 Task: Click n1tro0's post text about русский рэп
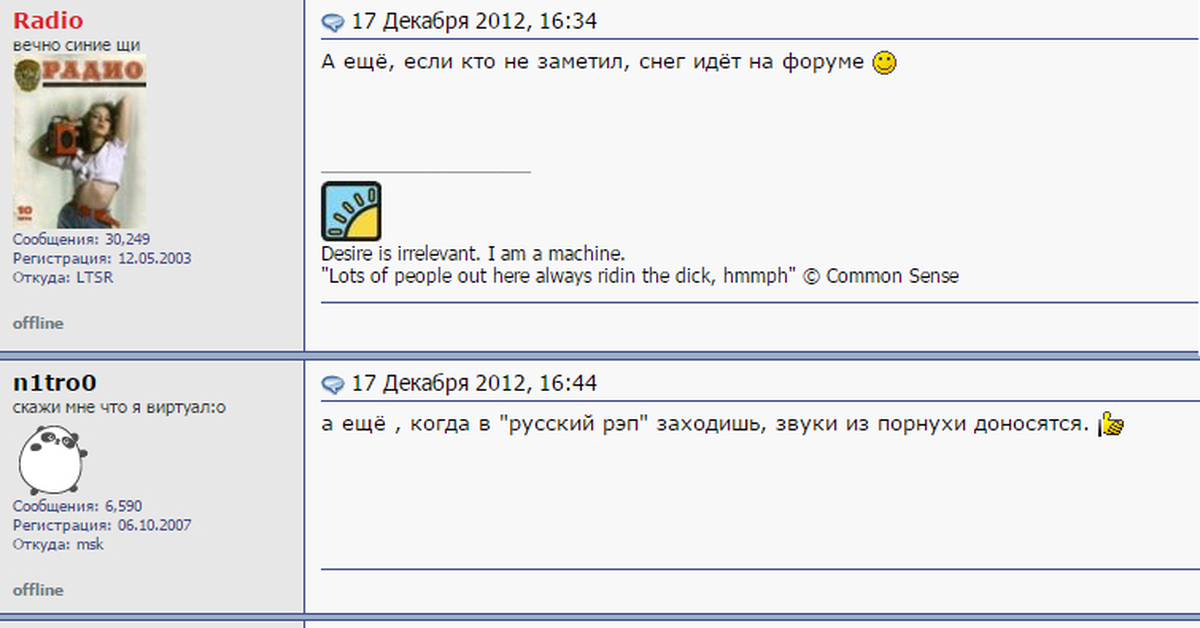pyautogui.click(x=705, y=424)
